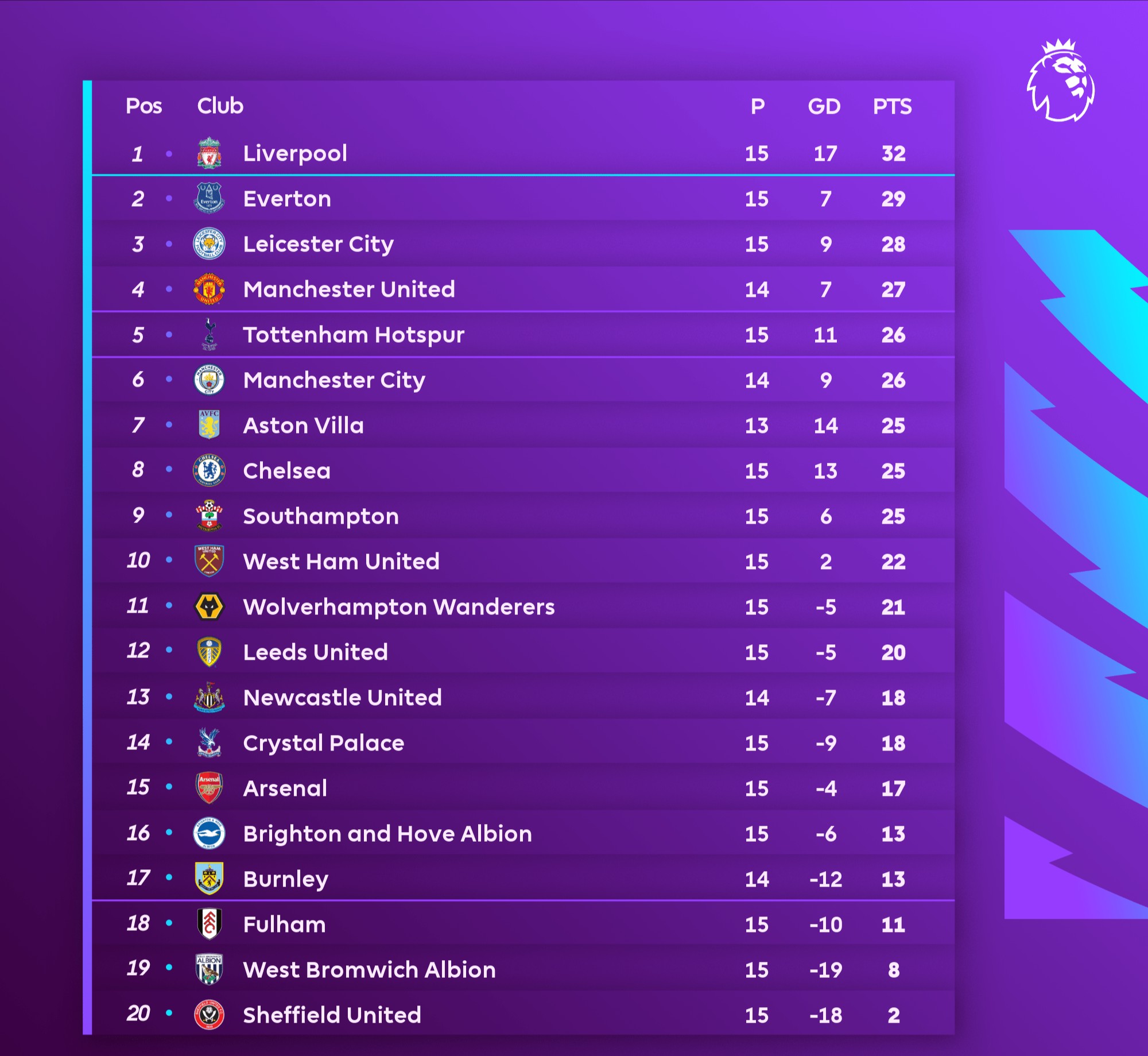Screen dimensions: 1148x1056
Task: Click the Premier League lion logo
Action: click(x=1060, y=80)
